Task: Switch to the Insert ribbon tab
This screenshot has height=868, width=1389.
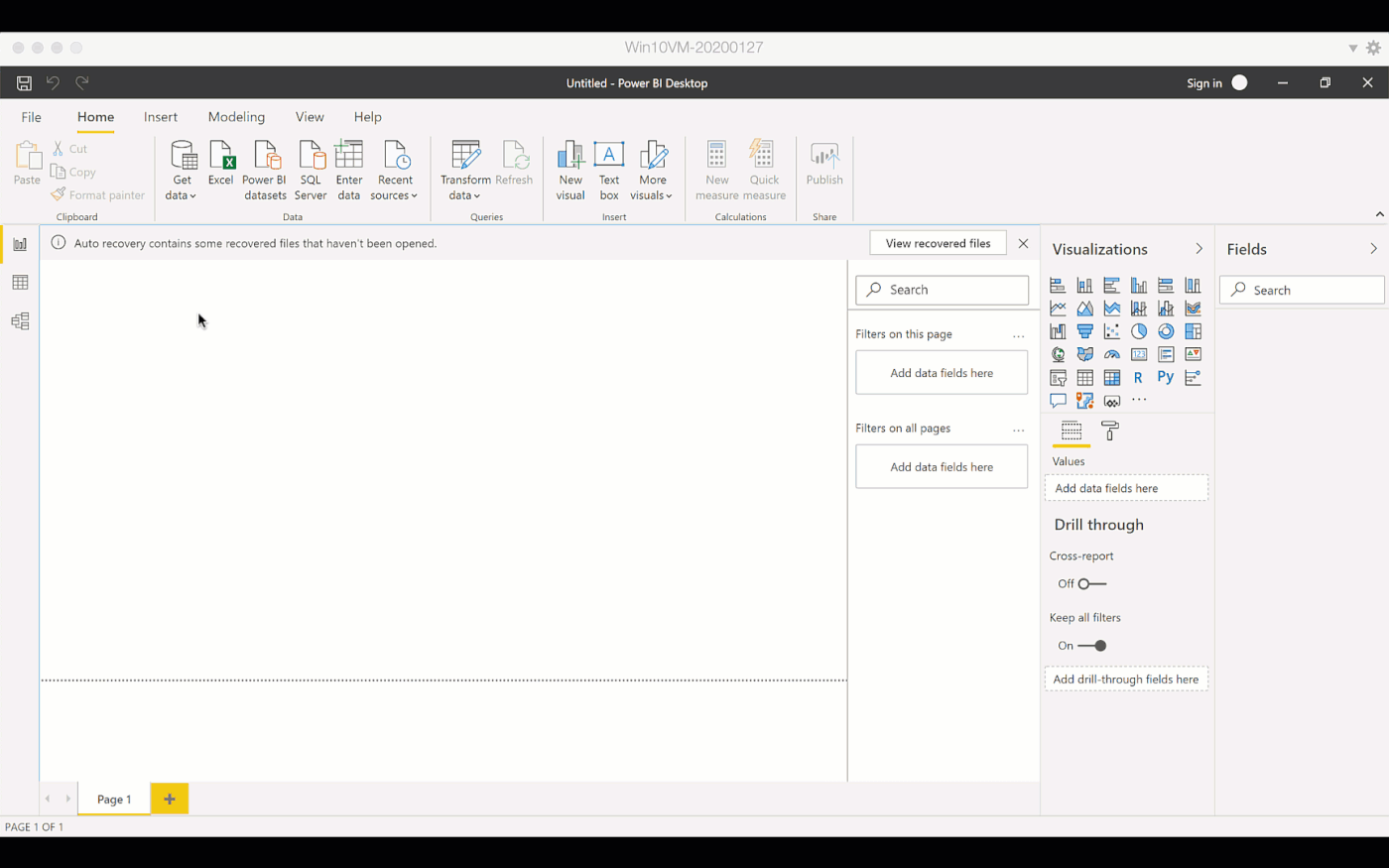Action: coord(161,117)
